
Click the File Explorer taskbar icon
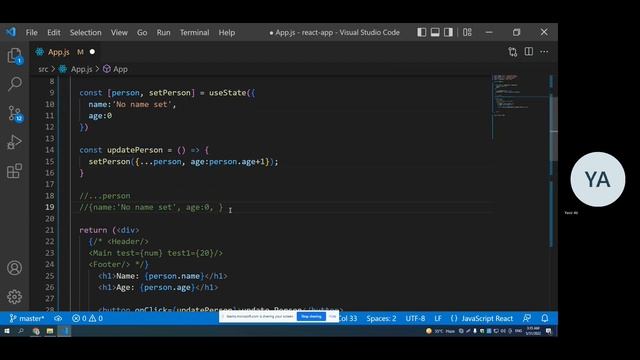(50, 331)
